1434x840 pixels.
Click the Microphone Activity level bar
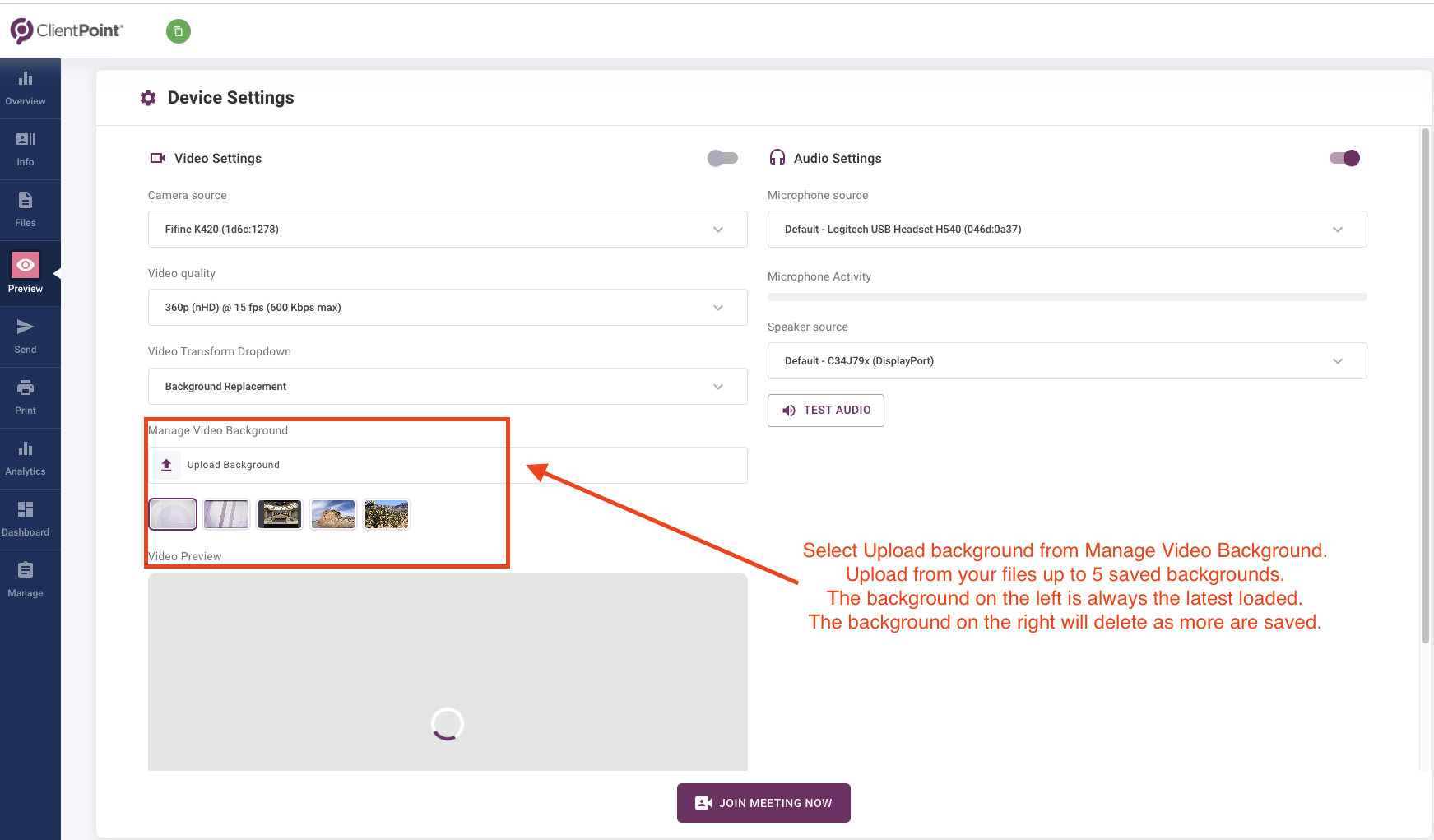[x=1066, y=296]
